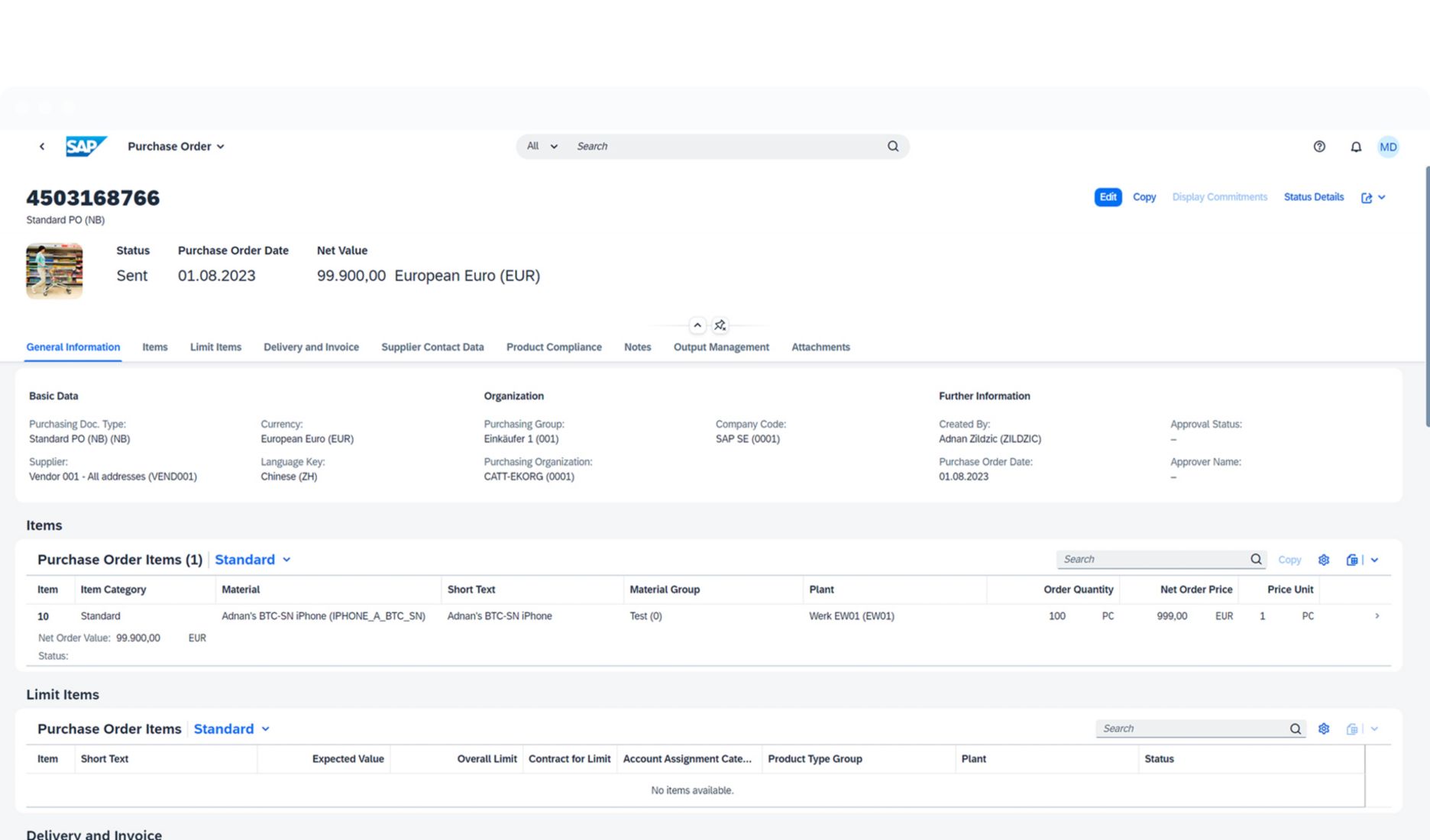Click the Edit button
This screenshot has height=840, width=1430.
point(1107,197)
